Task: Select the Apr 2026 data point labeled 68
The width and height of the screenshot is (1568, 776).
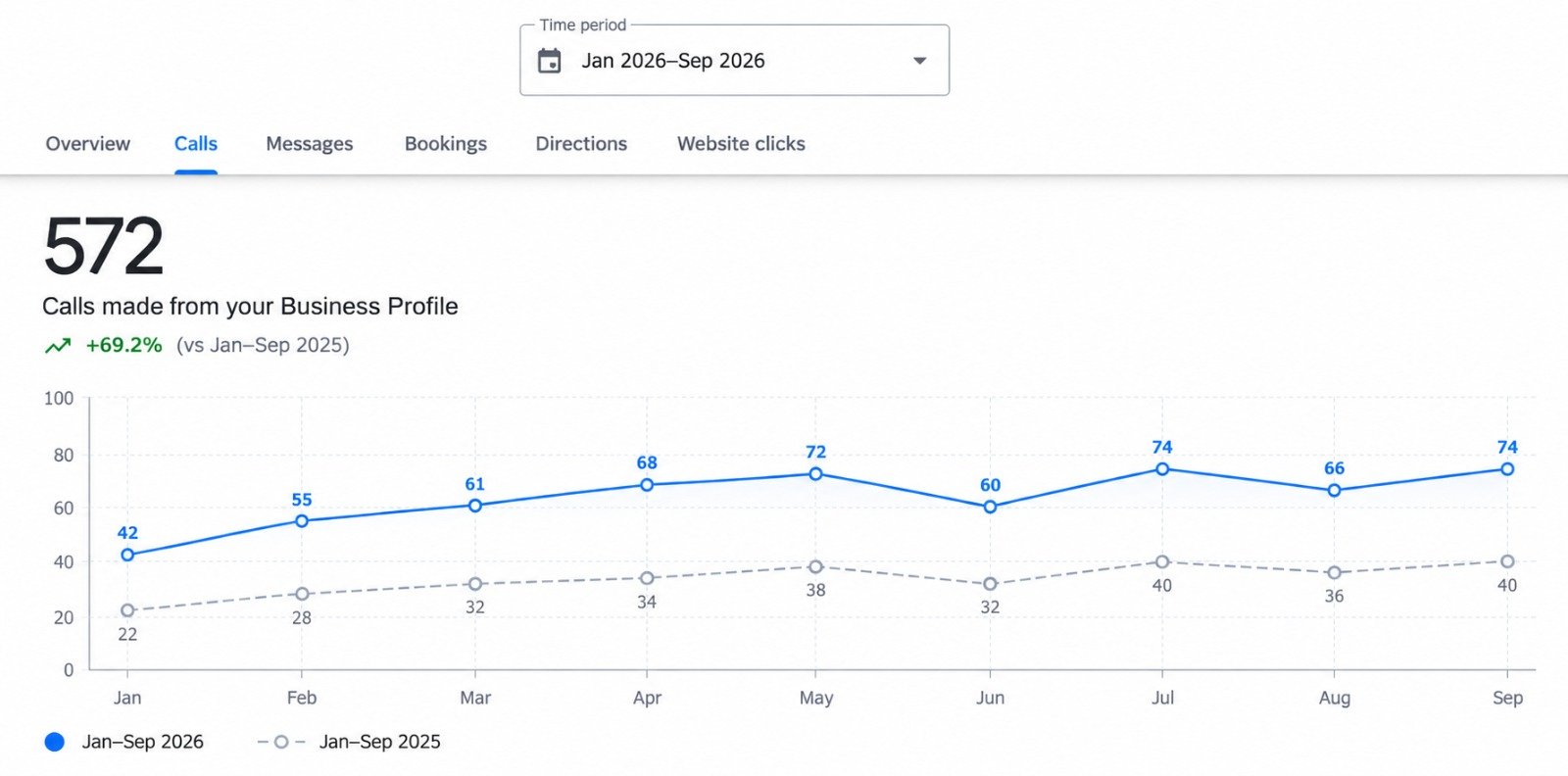Action: (x=647, y=485)
